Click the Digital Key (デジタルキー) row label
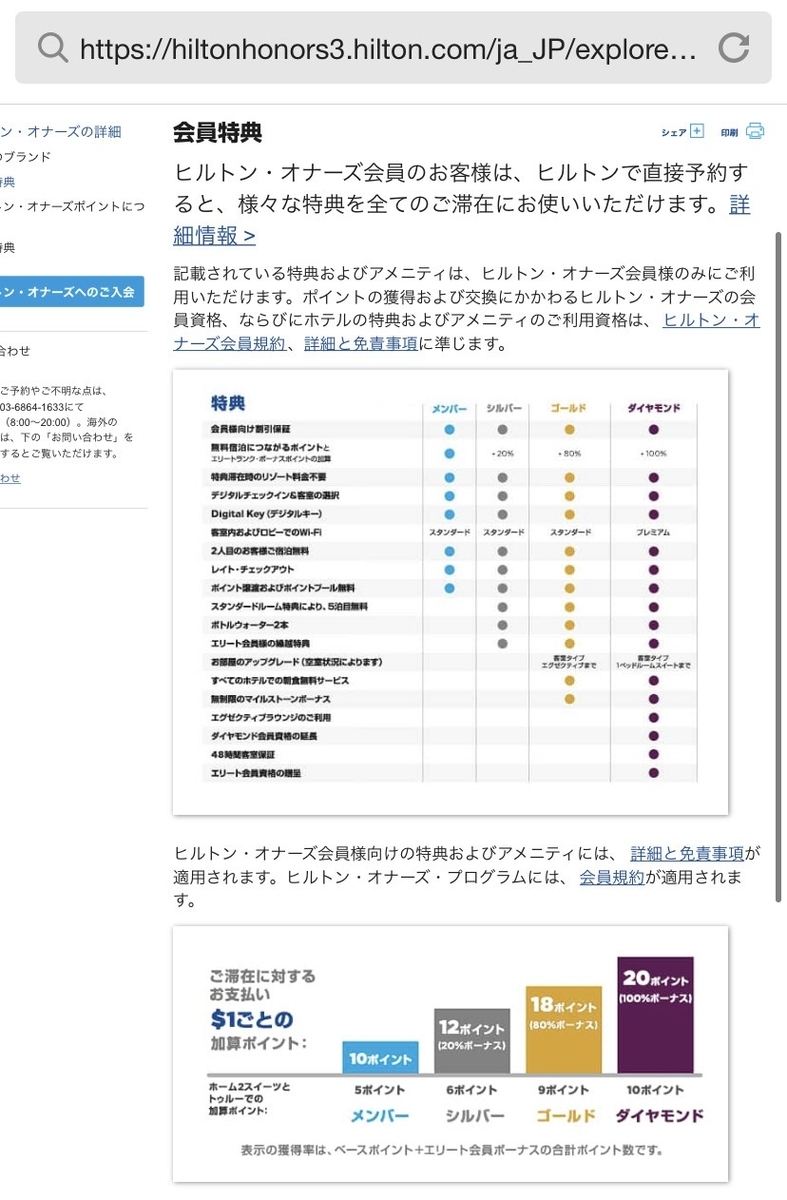 tap(266, 513)
